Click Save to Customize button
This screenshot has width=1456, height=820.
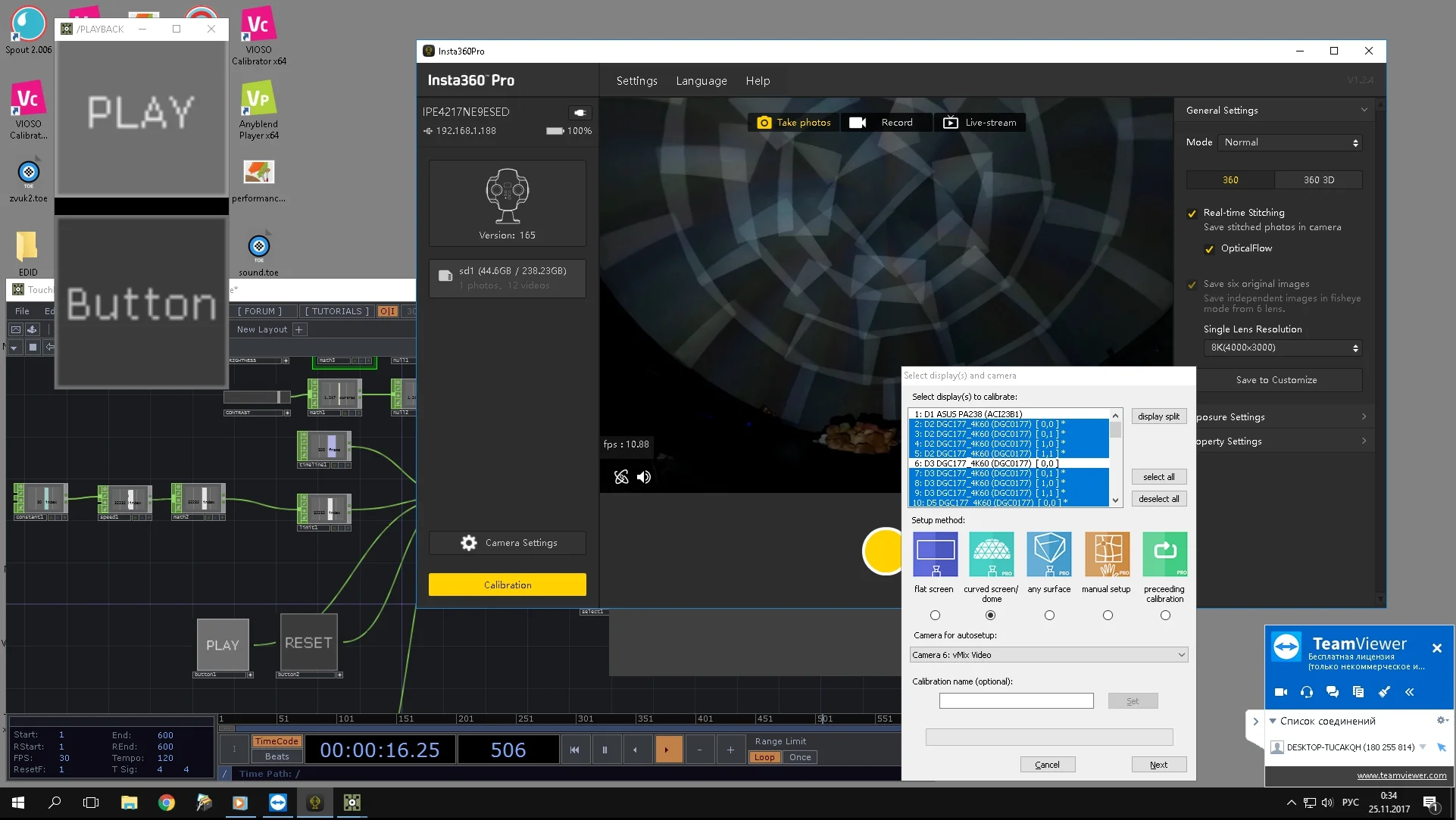point(1276,380)
